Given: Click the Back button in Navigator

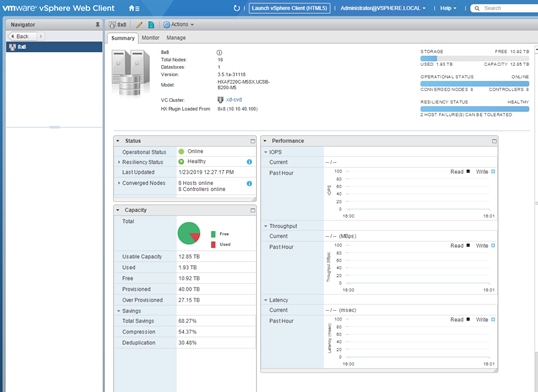Looking at the screenshot, I should tap(22, 36).
